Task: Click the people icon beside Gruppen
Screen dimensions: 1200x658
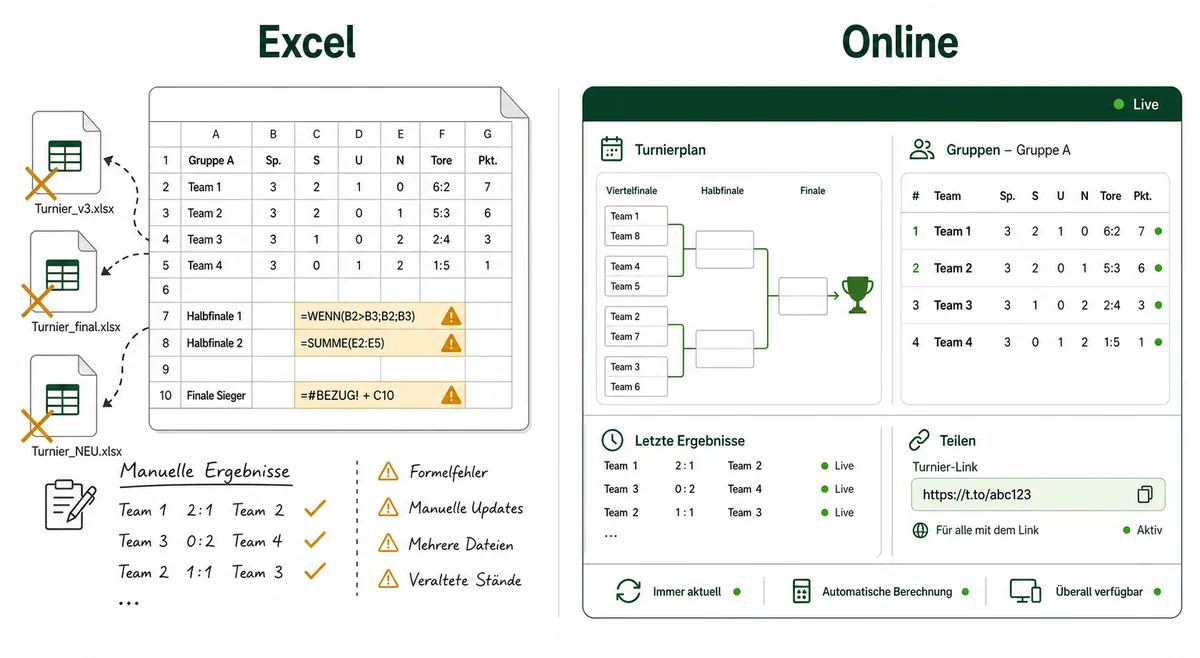Action: [922, 149]
